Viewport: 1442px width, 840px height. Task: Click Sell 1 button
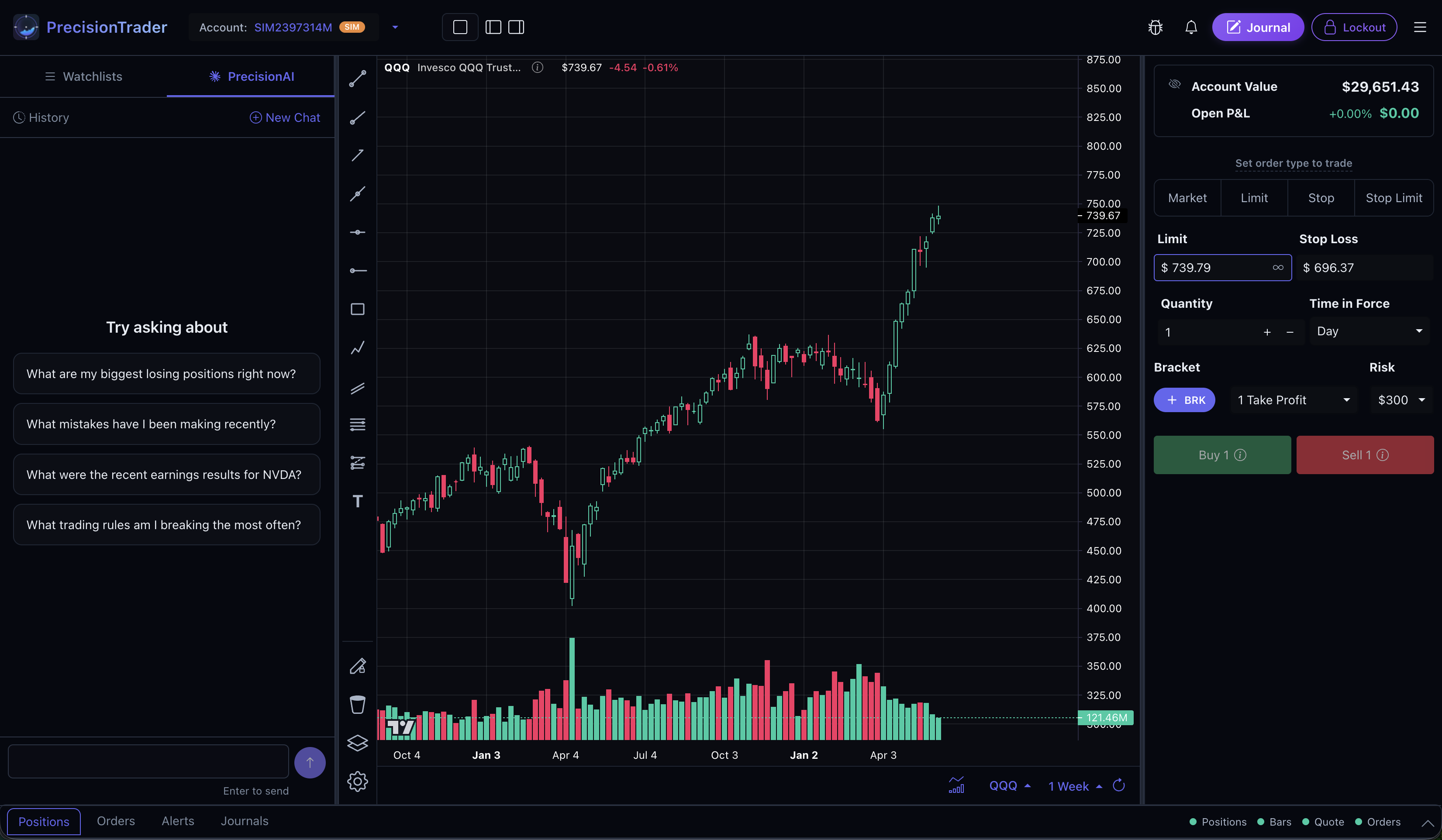(x=1365, y=455)
